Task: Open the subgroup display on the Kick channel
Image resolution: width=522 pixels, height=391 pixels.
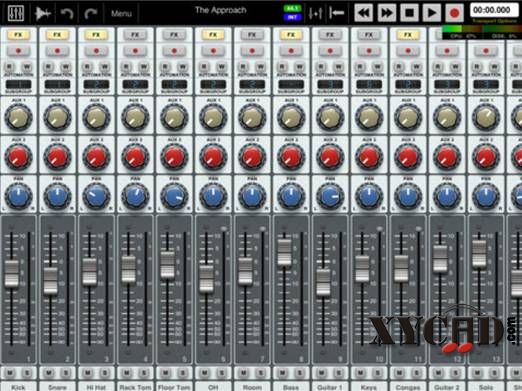Action: [18, 84]
